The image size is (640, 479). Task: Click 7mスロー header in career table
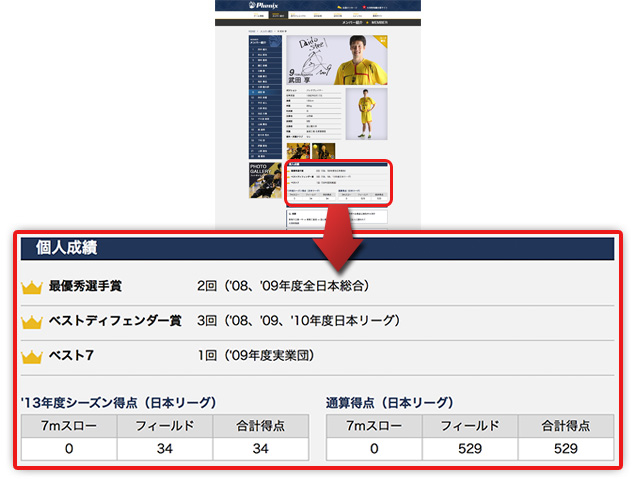coord(374,426)
